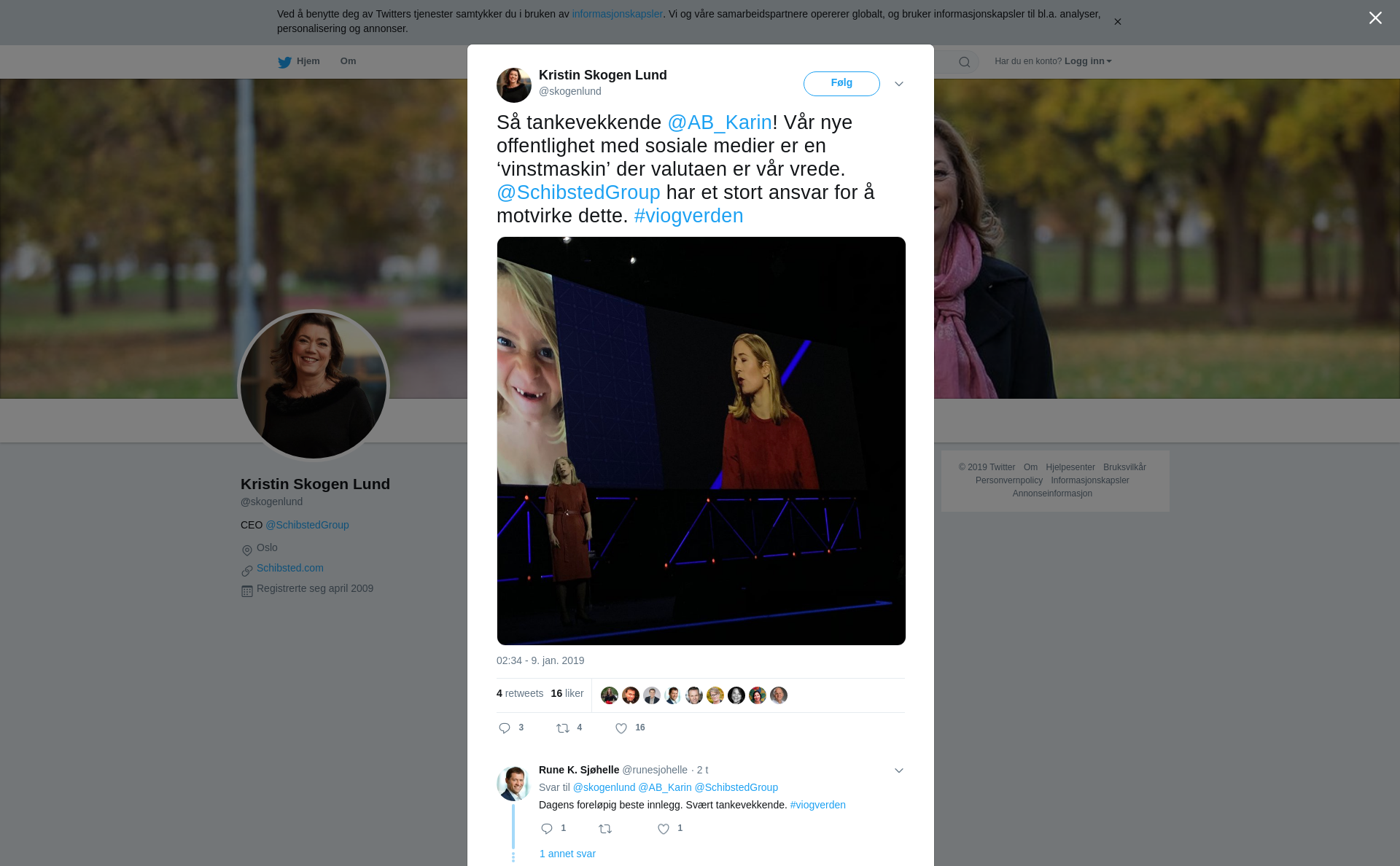Retweet the main tweet, count 4
The image size is (1400, 866).
coord(569,727)
